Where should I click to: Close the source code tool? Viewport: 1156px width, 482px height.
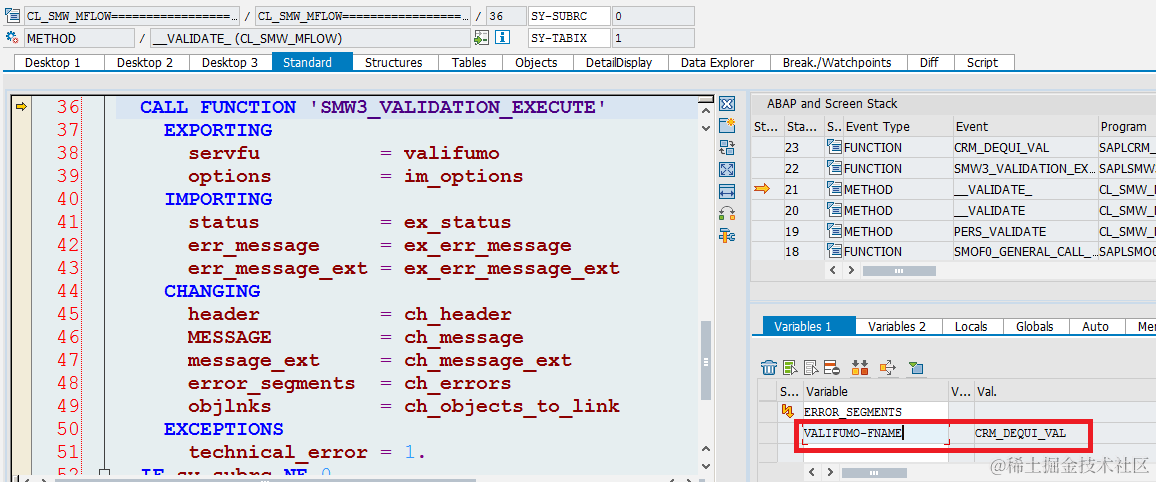pos(727,104)
